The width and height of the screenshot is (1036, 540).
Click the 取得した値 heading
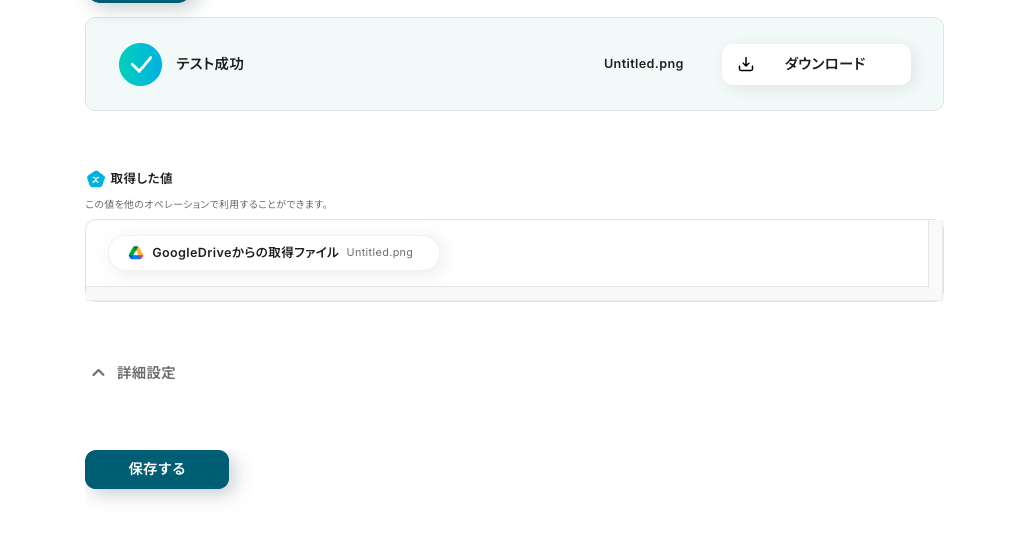(x=141, y=178)
